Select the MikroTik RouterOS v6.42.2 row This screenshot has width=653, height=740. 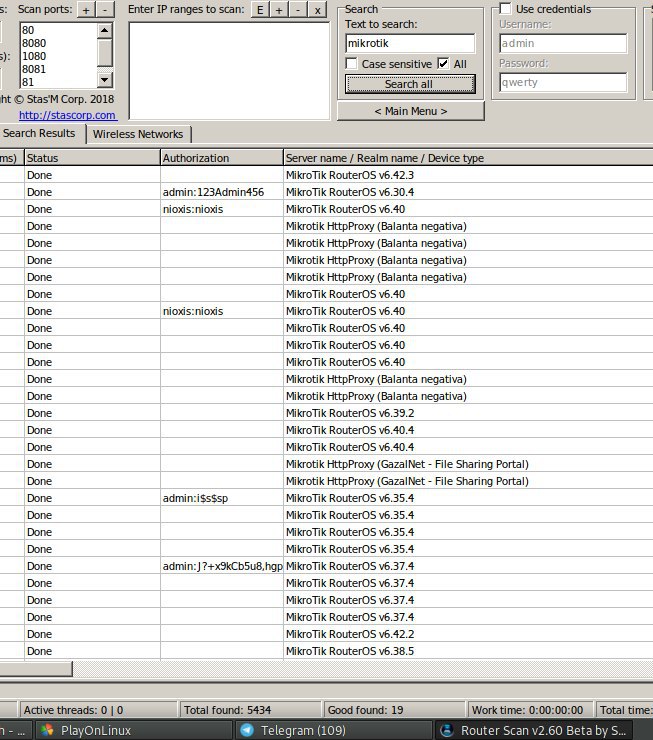326,634
